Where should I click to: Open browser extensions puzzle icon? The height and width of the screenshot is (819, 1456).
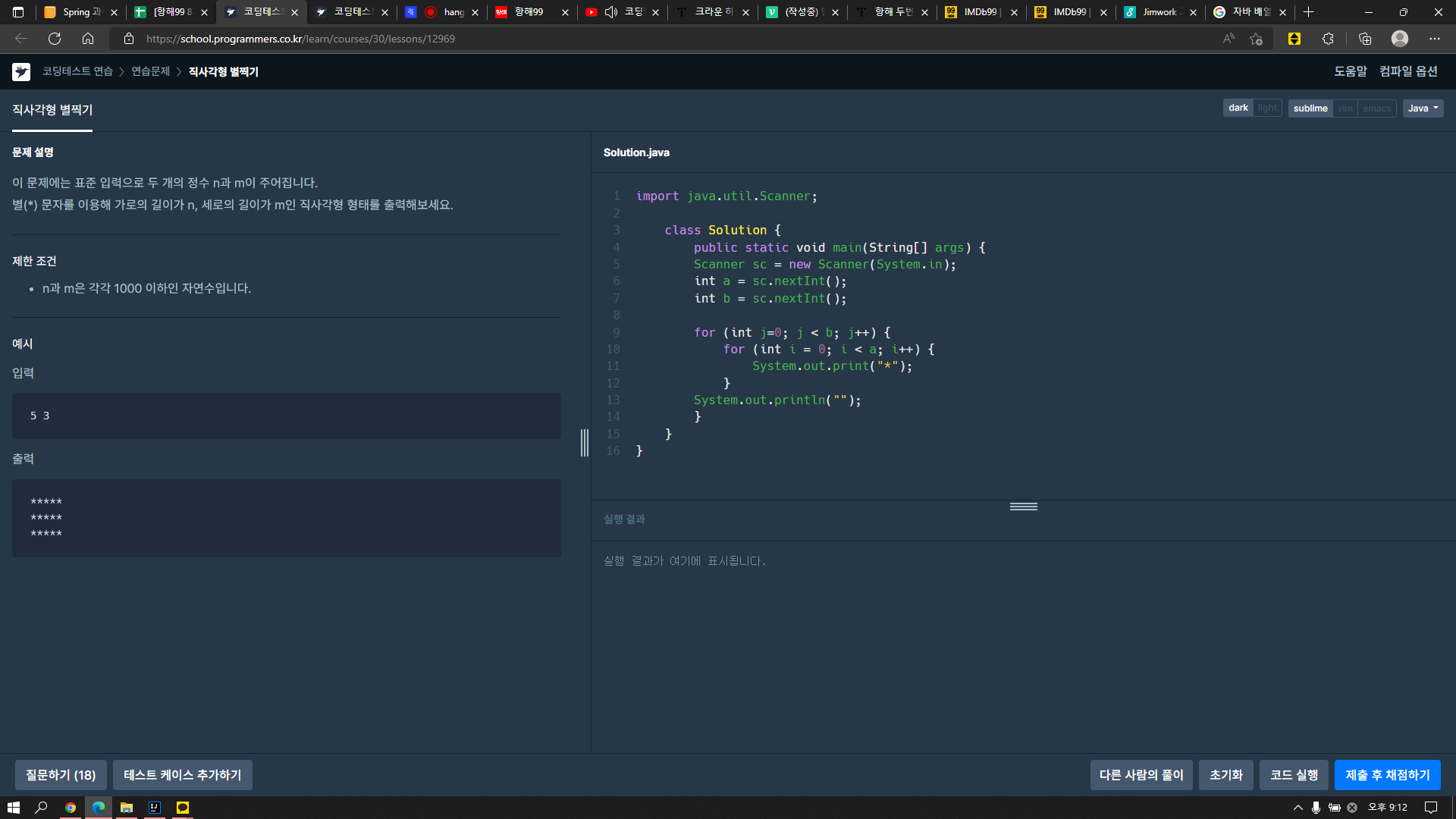[1328, 39]
